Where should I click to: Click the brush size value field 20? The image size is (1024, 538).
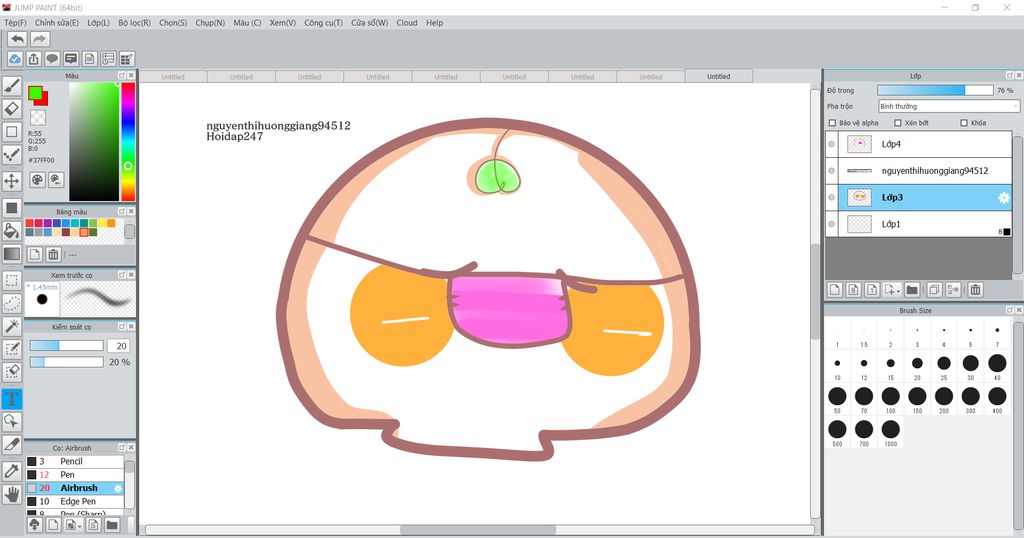pos(119,346)
